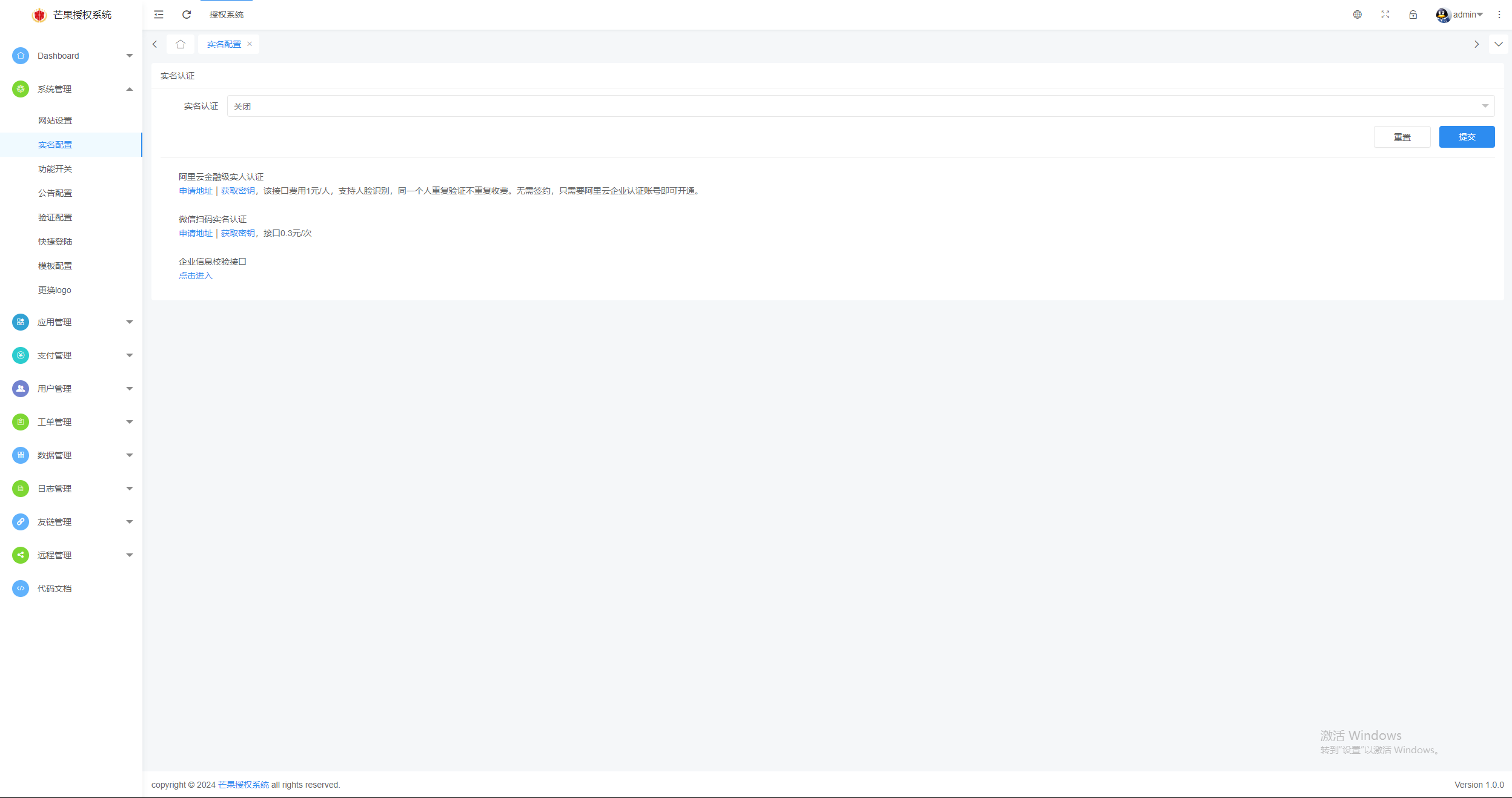Screen dimensions: 1512x798
Task: Open 微信扫码 获取密钥 link
Action: (237, 233)
